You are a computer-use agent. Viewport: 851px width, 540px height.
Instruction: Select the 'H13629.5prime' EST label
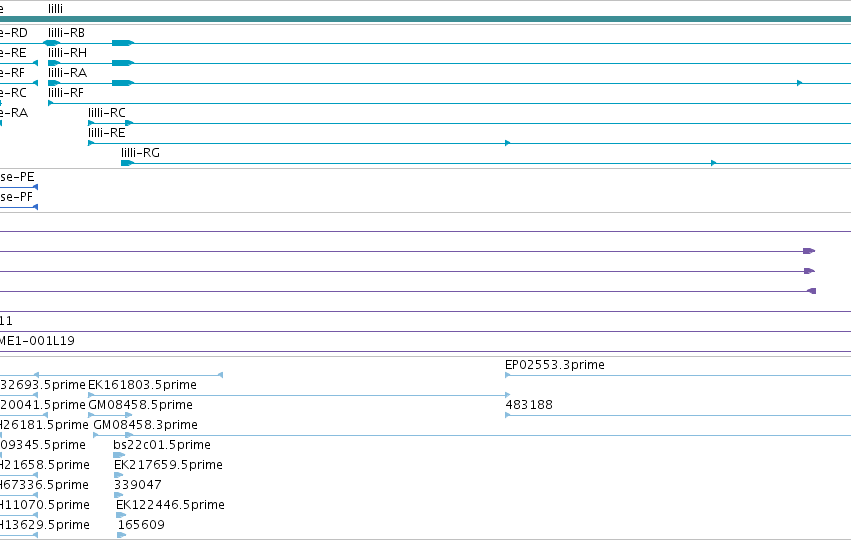[45, 525]
